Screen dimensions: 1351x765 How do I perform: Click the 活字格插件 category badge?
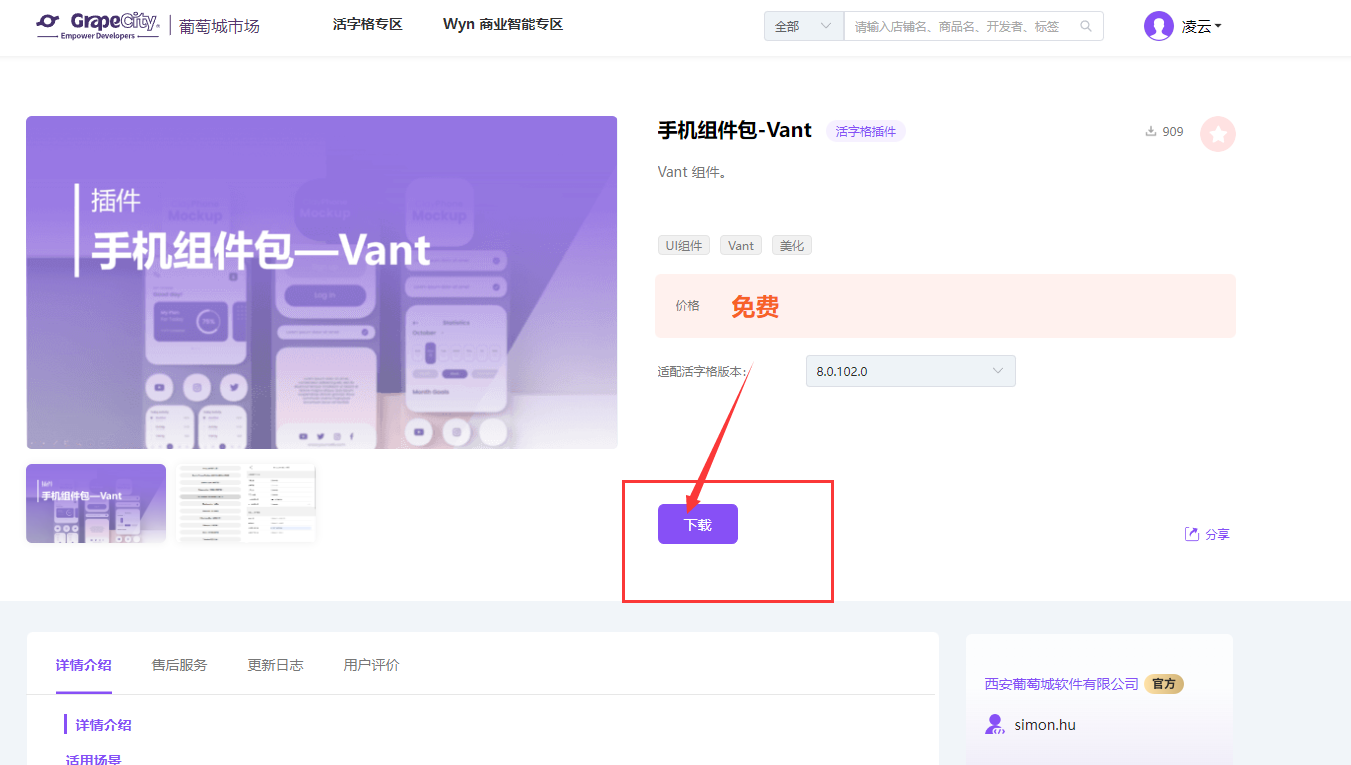pyautogui.click(x=866, y=131)
